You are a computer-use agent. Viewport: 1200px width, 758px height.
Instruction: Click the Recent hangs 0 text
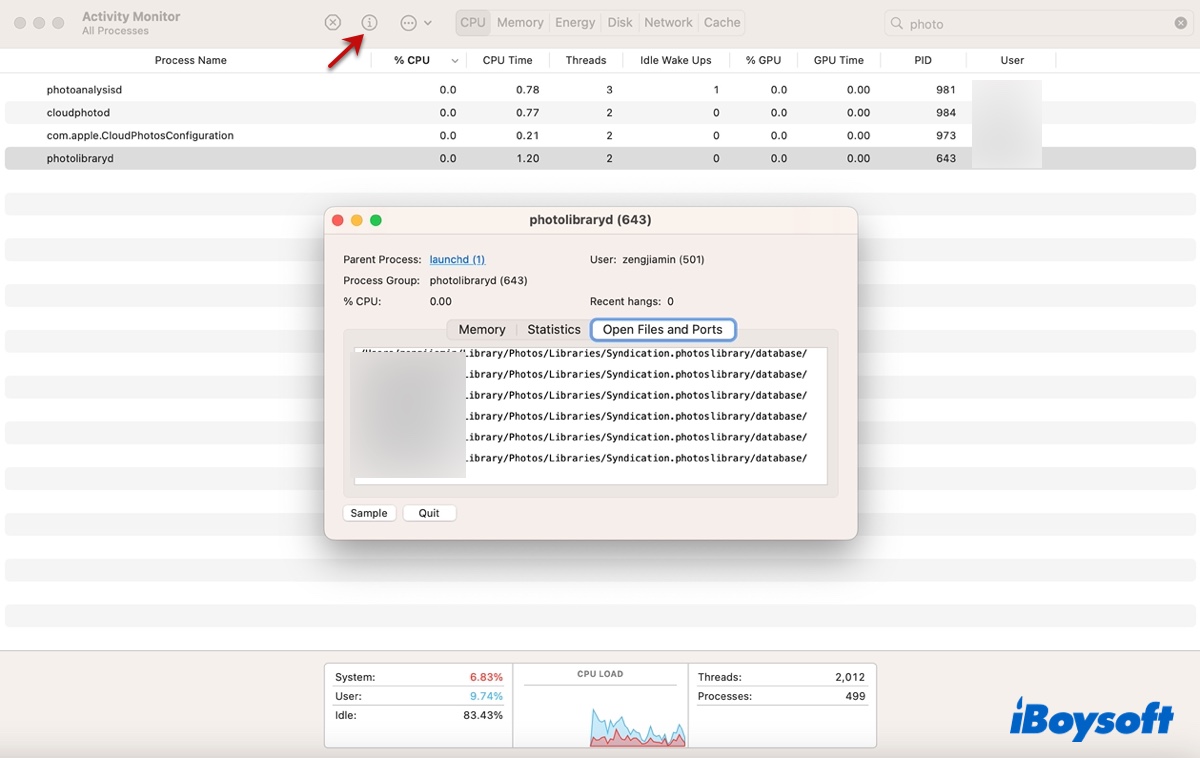click(x=632, y=301)
